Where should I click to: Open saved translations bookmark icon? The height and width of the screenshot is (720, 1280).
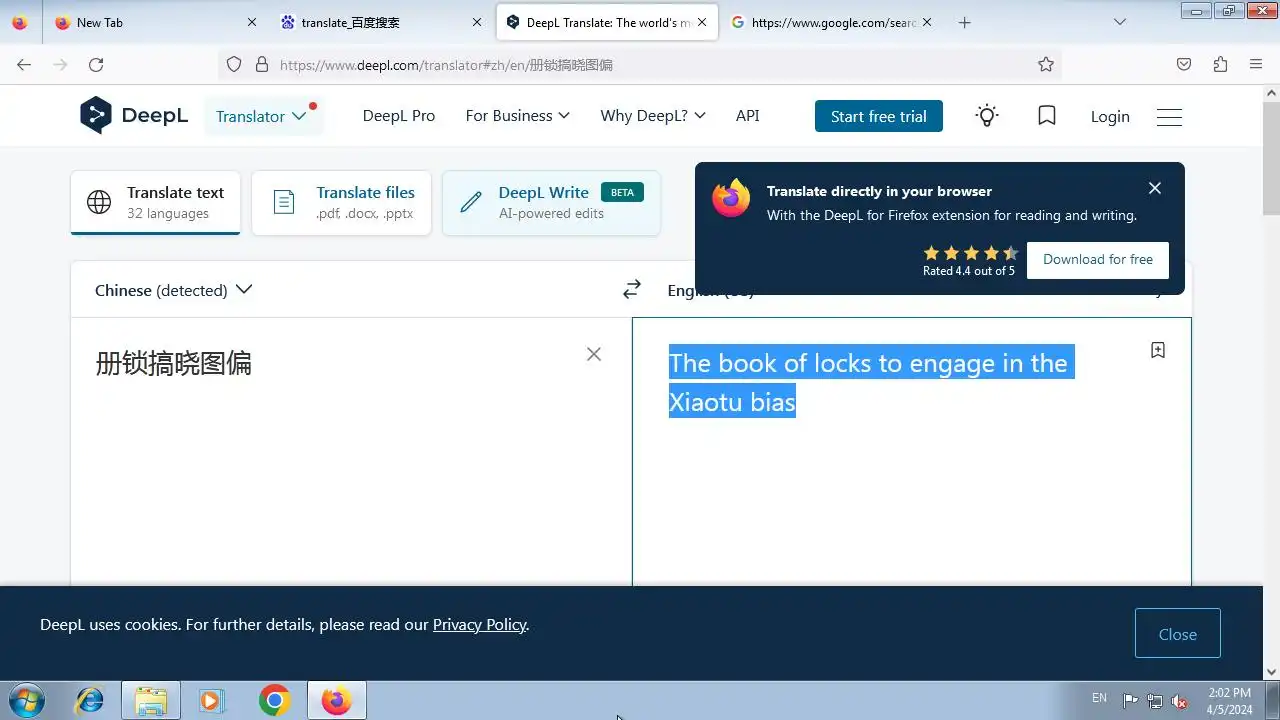(x=1047, y=116)
